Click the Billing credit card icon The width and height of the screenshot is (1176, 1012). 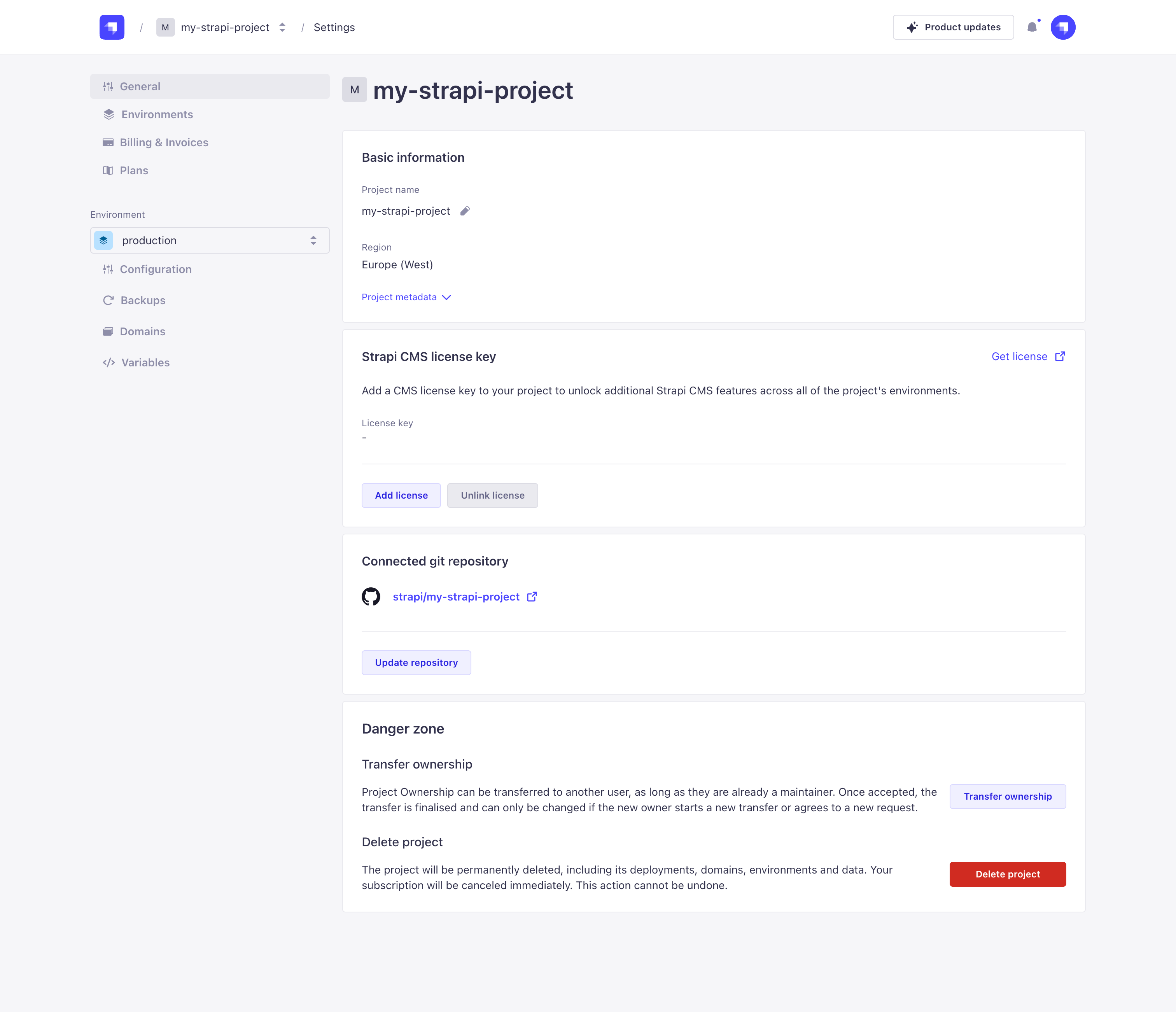pos(108,142)
